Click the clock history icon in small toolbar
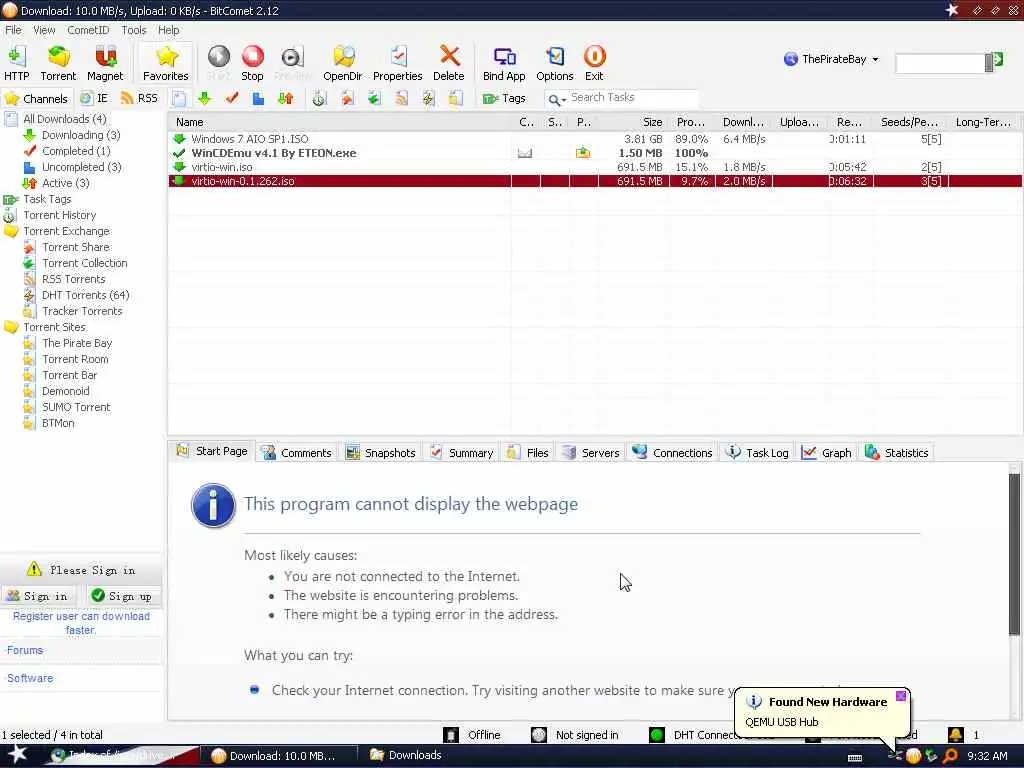Image resolution: width=1024 pixels, height=768 pixels. tap(319, 99)
